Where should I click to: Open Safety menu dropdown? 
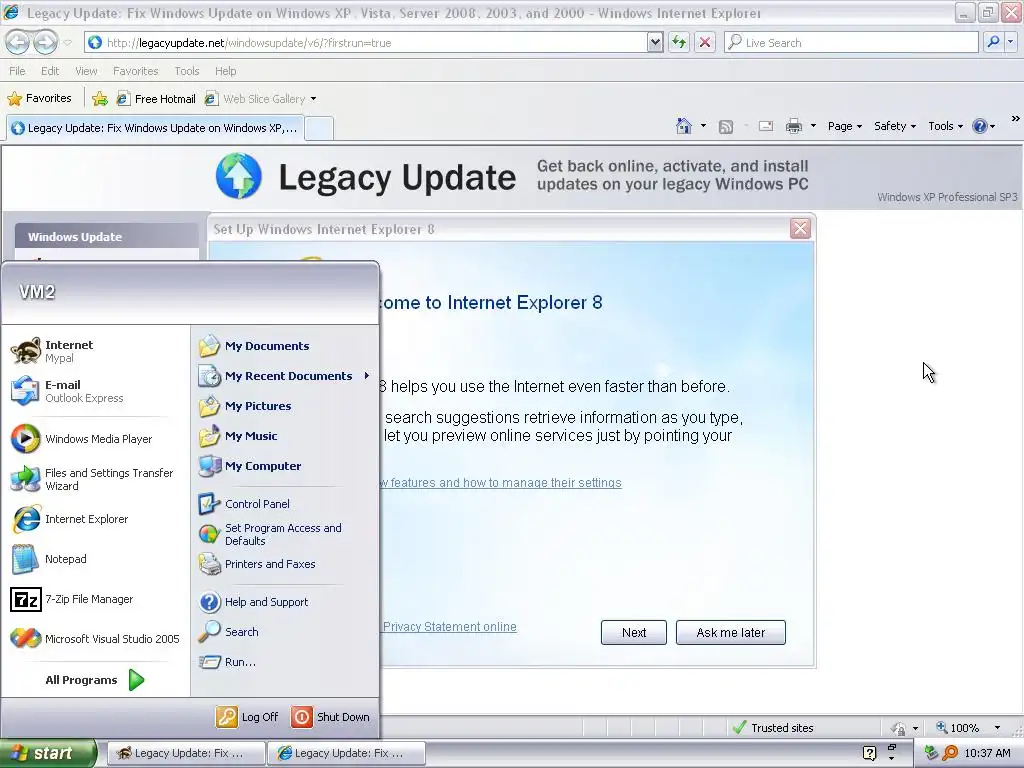[895, 126]
